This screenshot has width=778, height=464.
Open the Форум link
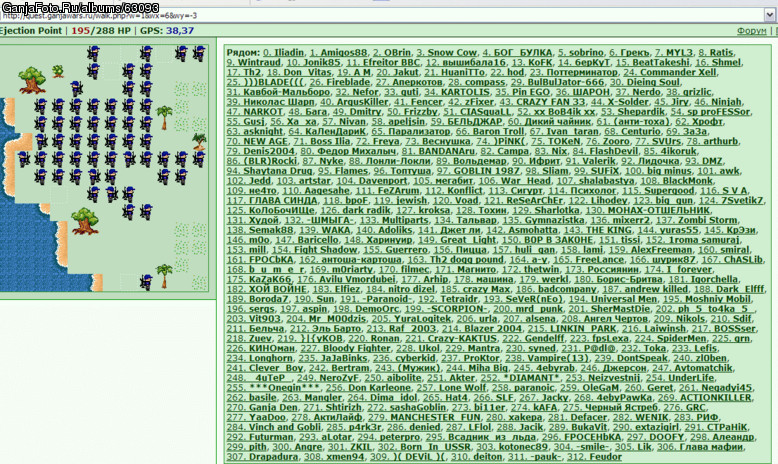click(x=751, y=31)
